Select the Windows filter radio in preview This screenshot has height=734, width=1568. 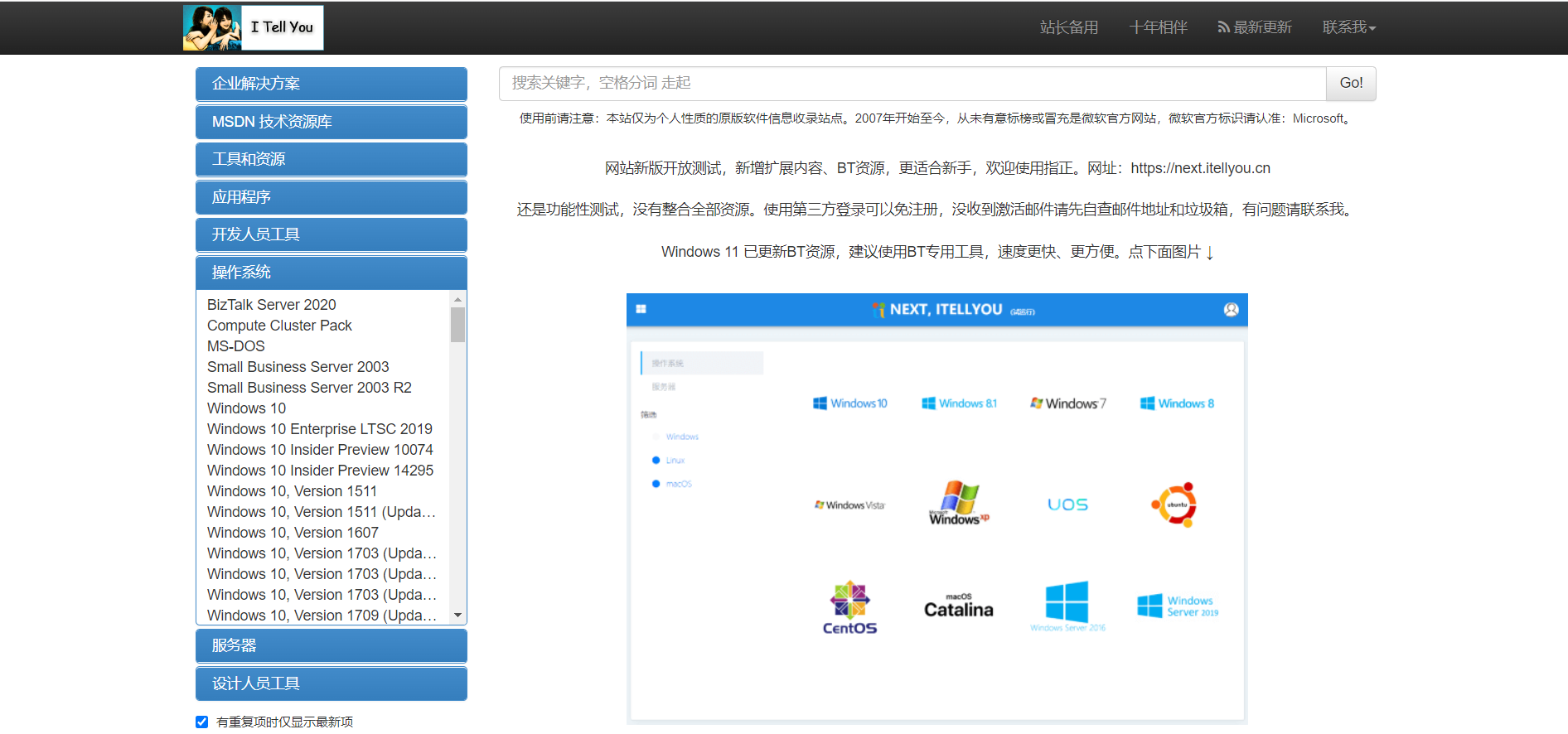[656, 437]
